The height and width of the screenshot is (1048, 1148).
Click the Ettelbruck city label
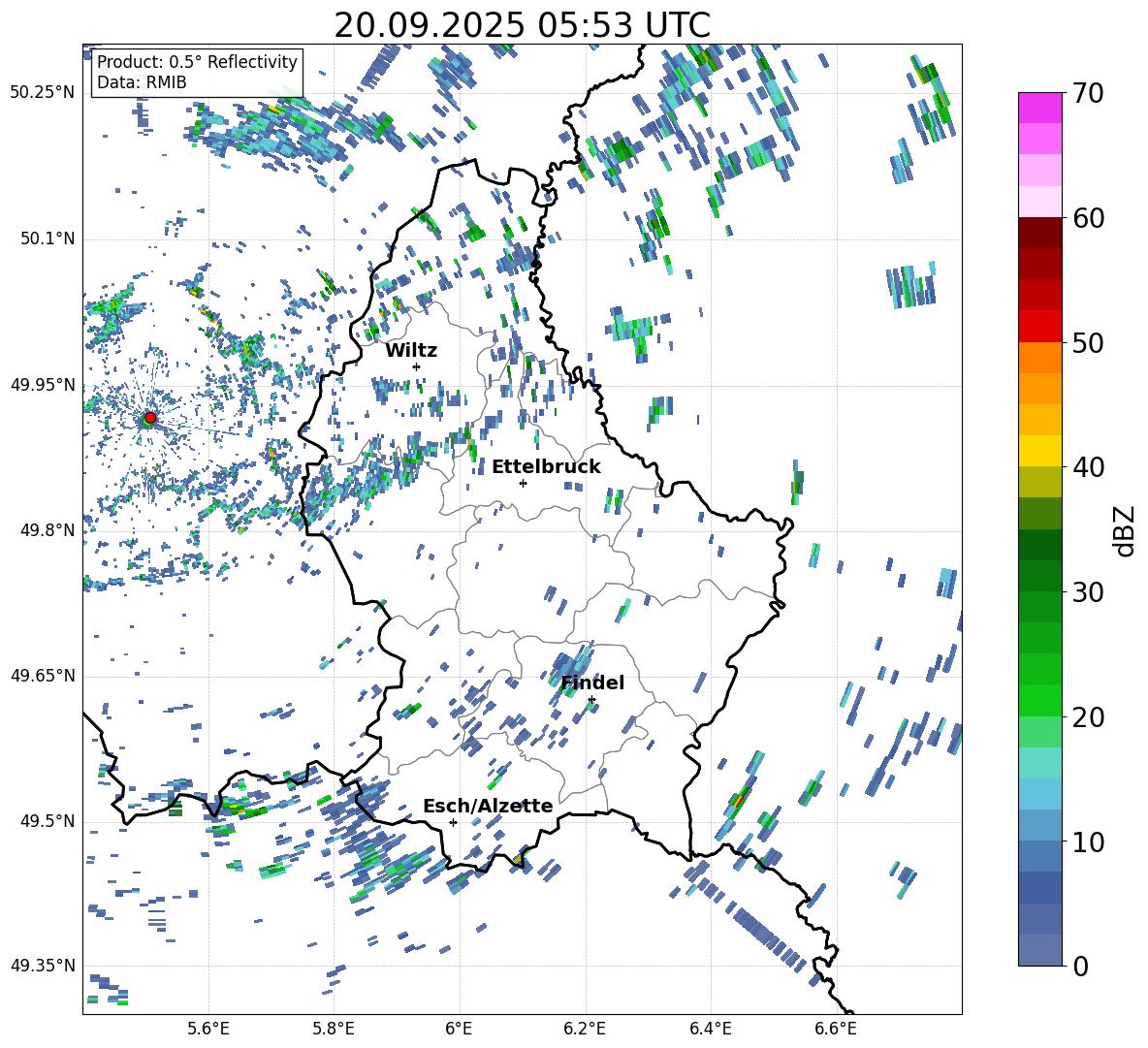546,467
